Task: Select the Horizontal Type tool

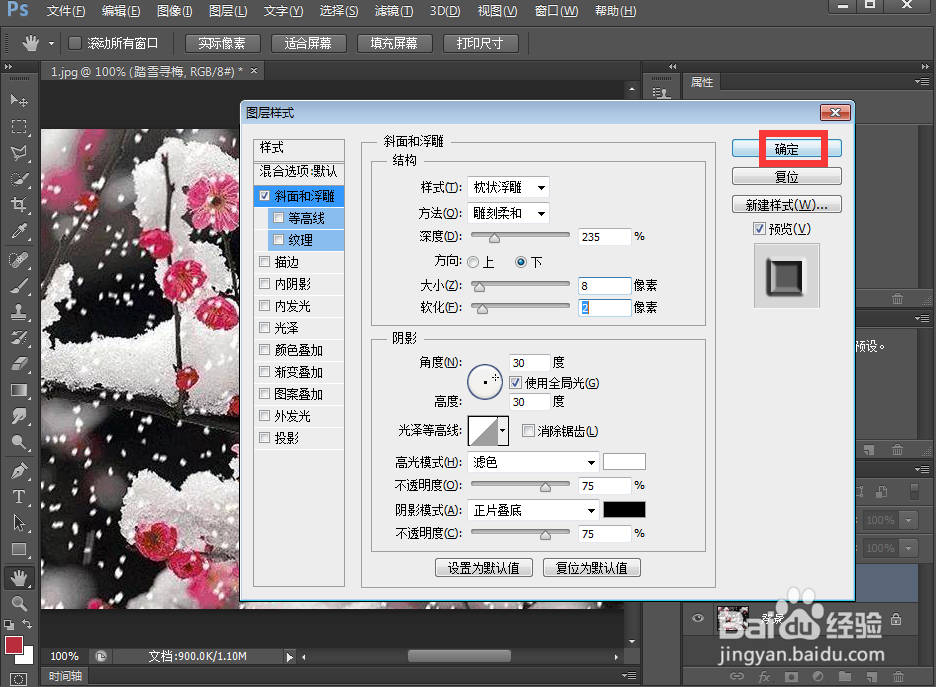Action: tap(19, 497)
